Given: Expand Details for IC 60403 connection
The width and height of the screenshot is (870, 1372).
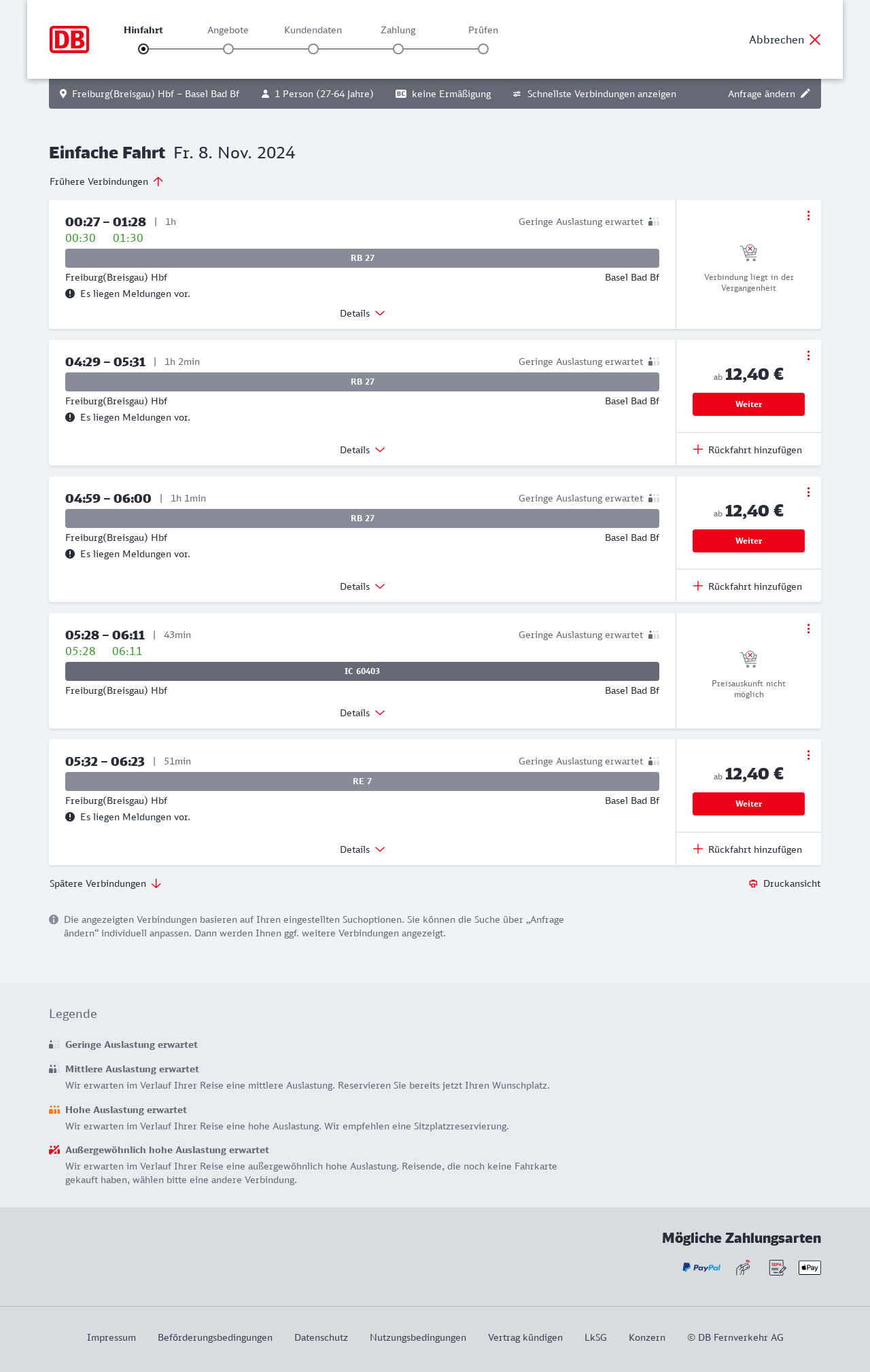Looking at the screenshot, I should 362,713.
